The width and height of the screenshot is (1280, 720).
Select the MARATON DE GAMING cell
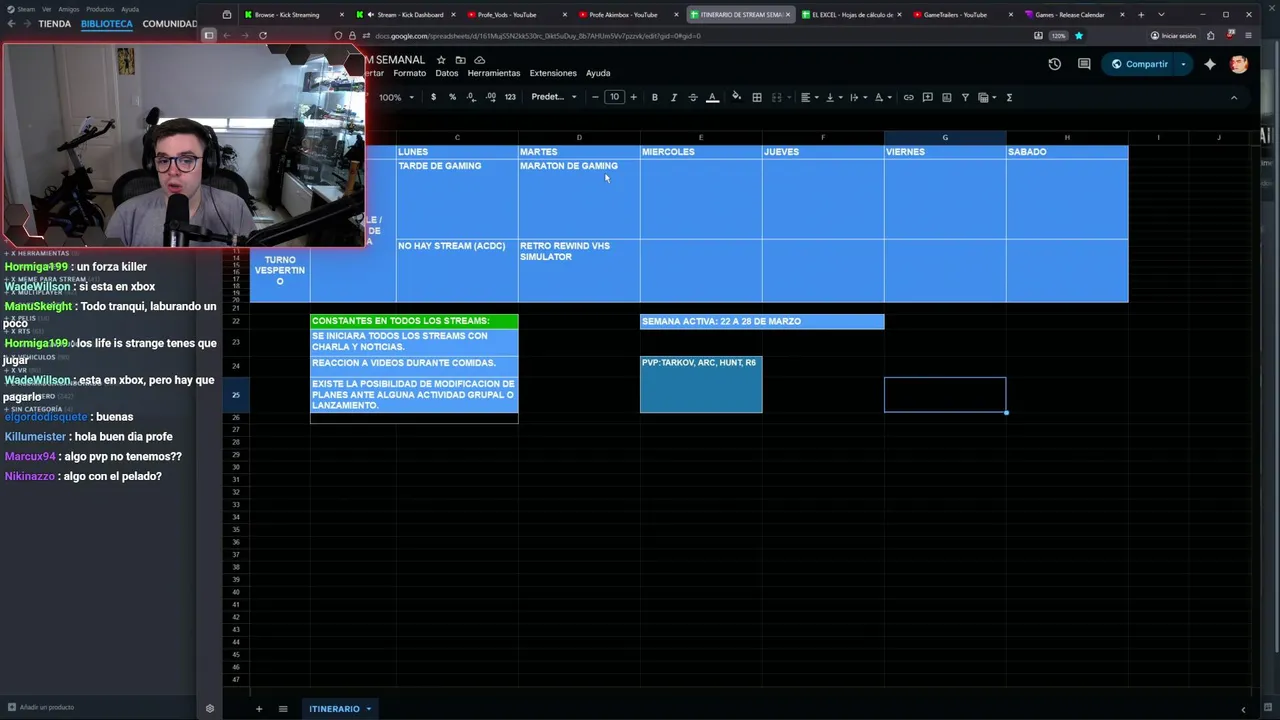click(x=579, y=199)
